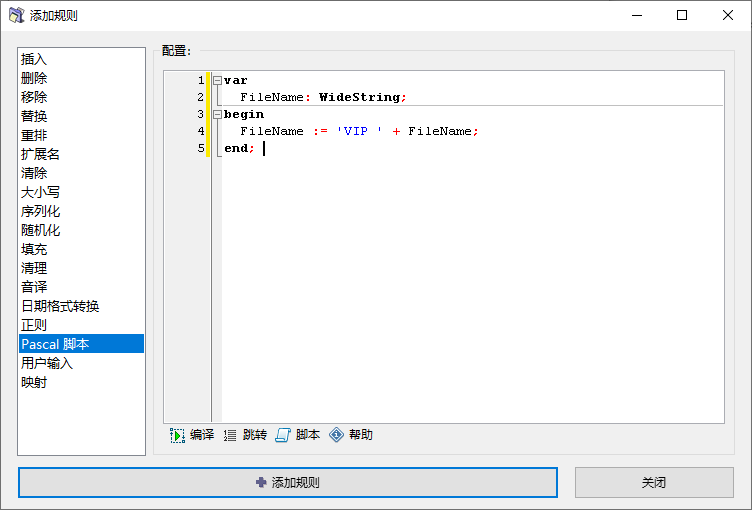Collapse the begin code block
752x510 pixels.
(217, 114)
